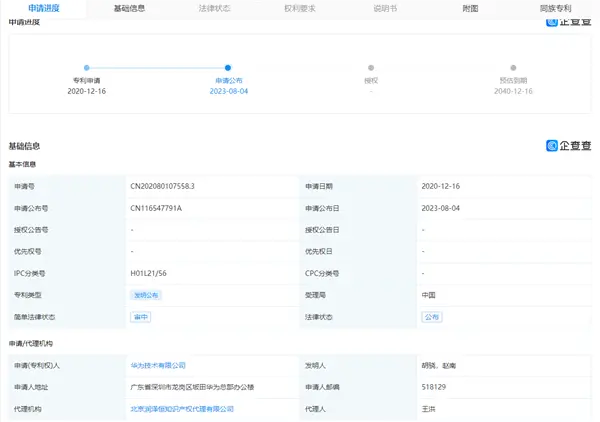The width and height of the screenshot is (600, 422).
Task: Click the 预估到期 timeline dot
Action: 513,68
